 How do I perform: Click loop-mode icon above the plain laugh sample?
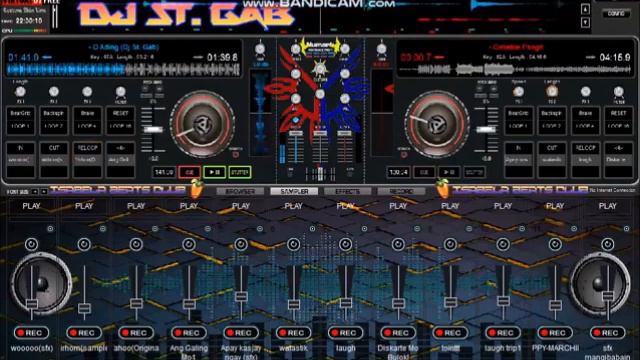click(346, 244)
